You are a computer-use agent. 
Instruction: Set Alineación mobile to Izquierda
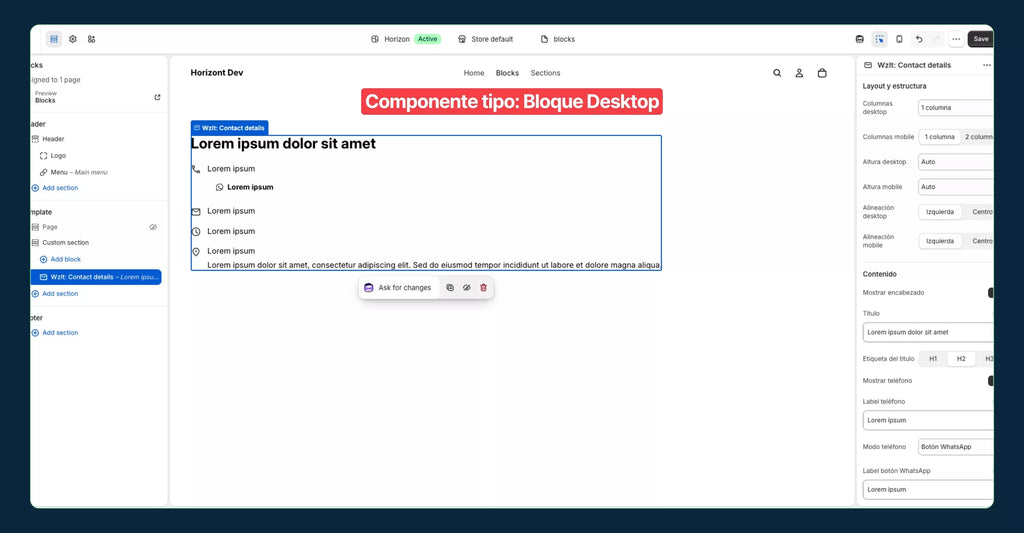click(x=940, y=242)
